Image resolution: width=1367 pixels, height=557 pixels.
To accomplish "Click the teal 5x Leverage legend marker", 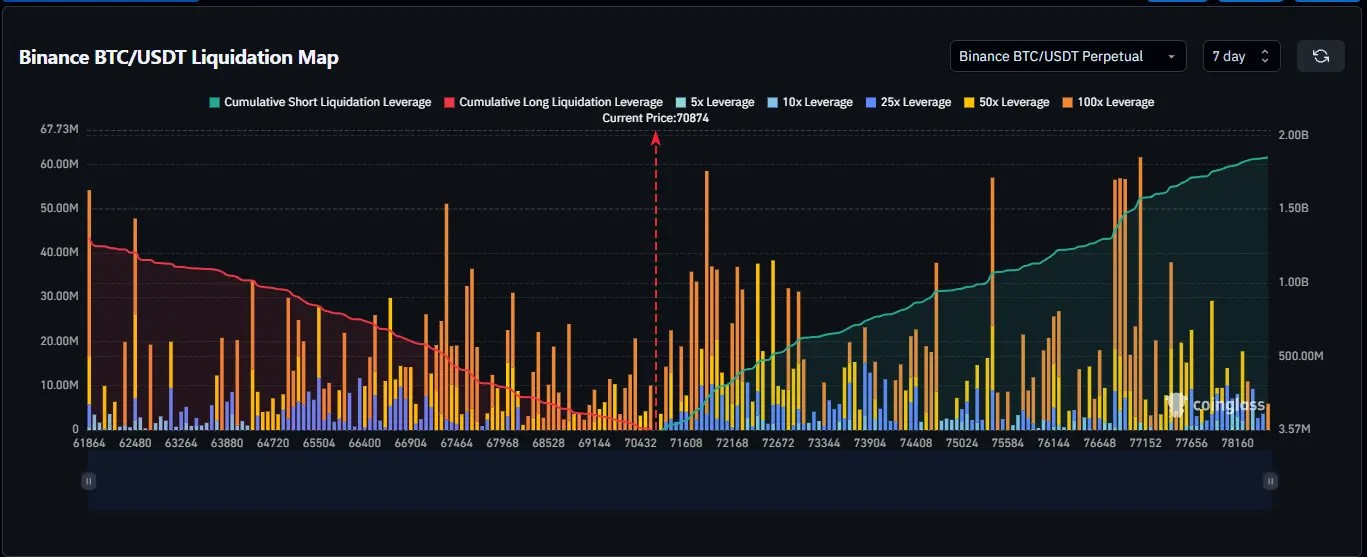I will pyautogui.click(x=681, y=102).
